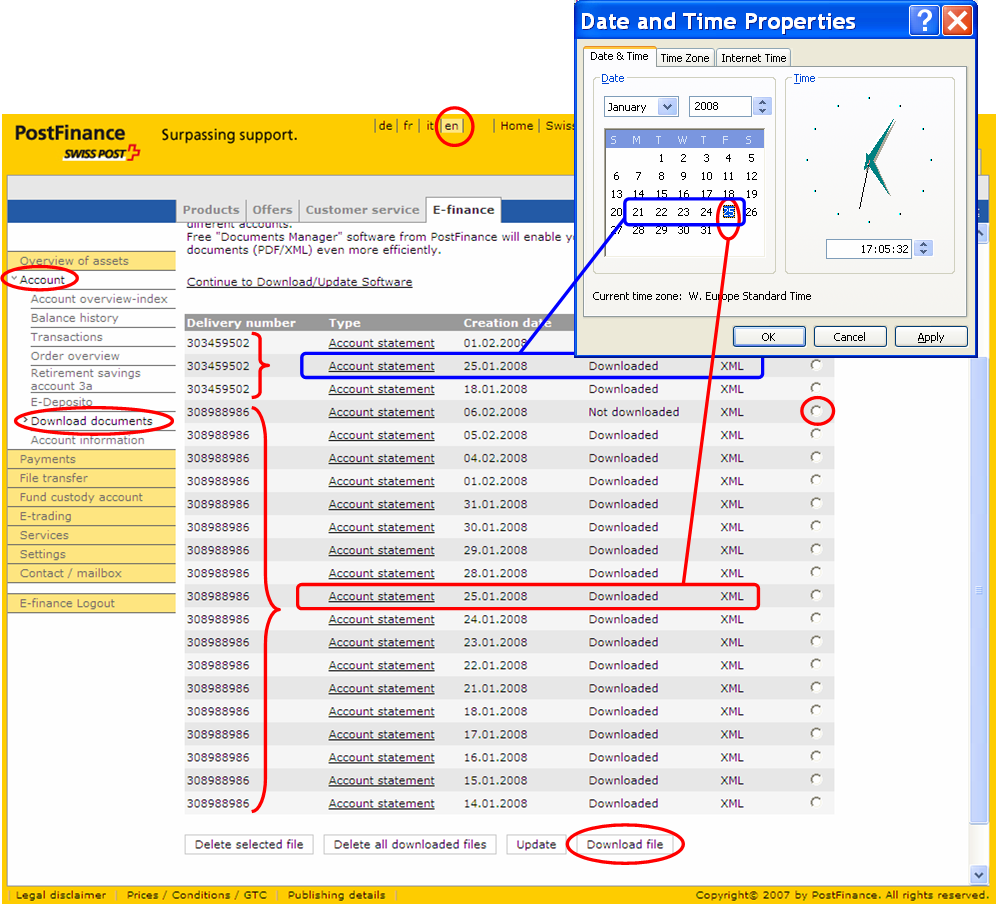Open Retirement savings account 3a in sidebar
Viewport: 996px width, 904px height.
[85, 379]
